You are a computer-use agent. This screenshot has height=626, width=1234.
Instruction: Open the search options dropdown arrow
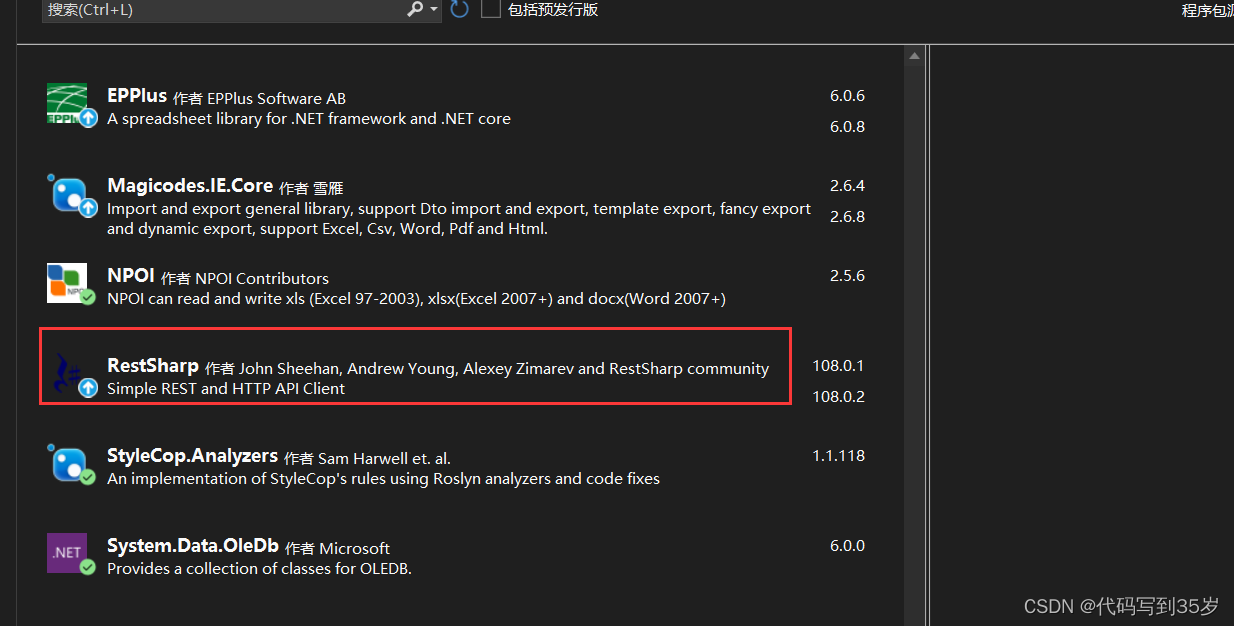(433, 10)
